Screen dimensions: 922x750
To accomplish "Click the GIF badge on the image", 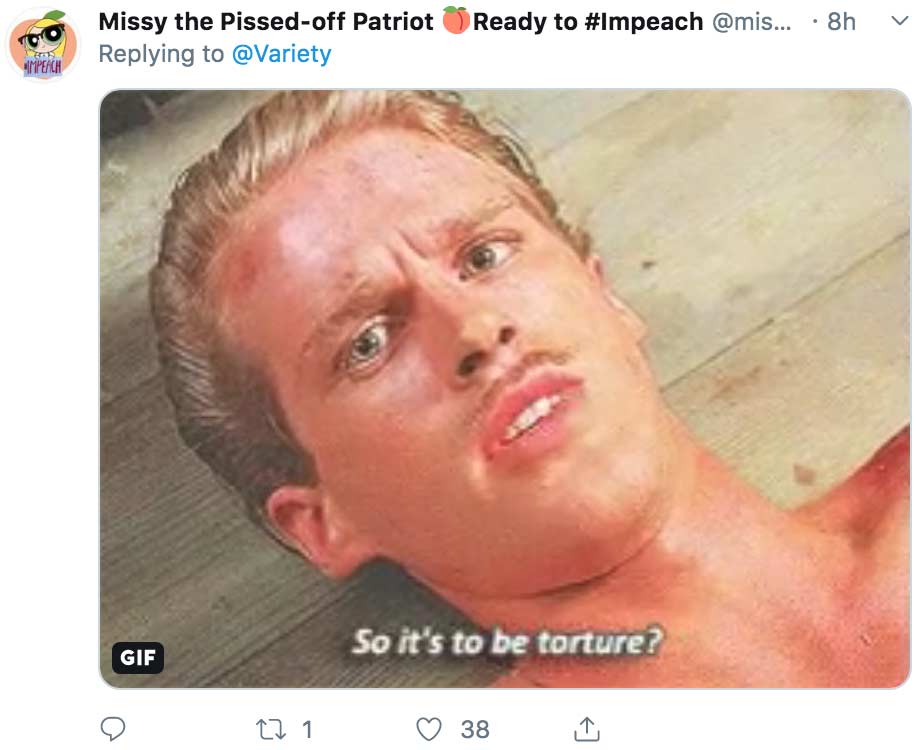I will pos(137,658).
